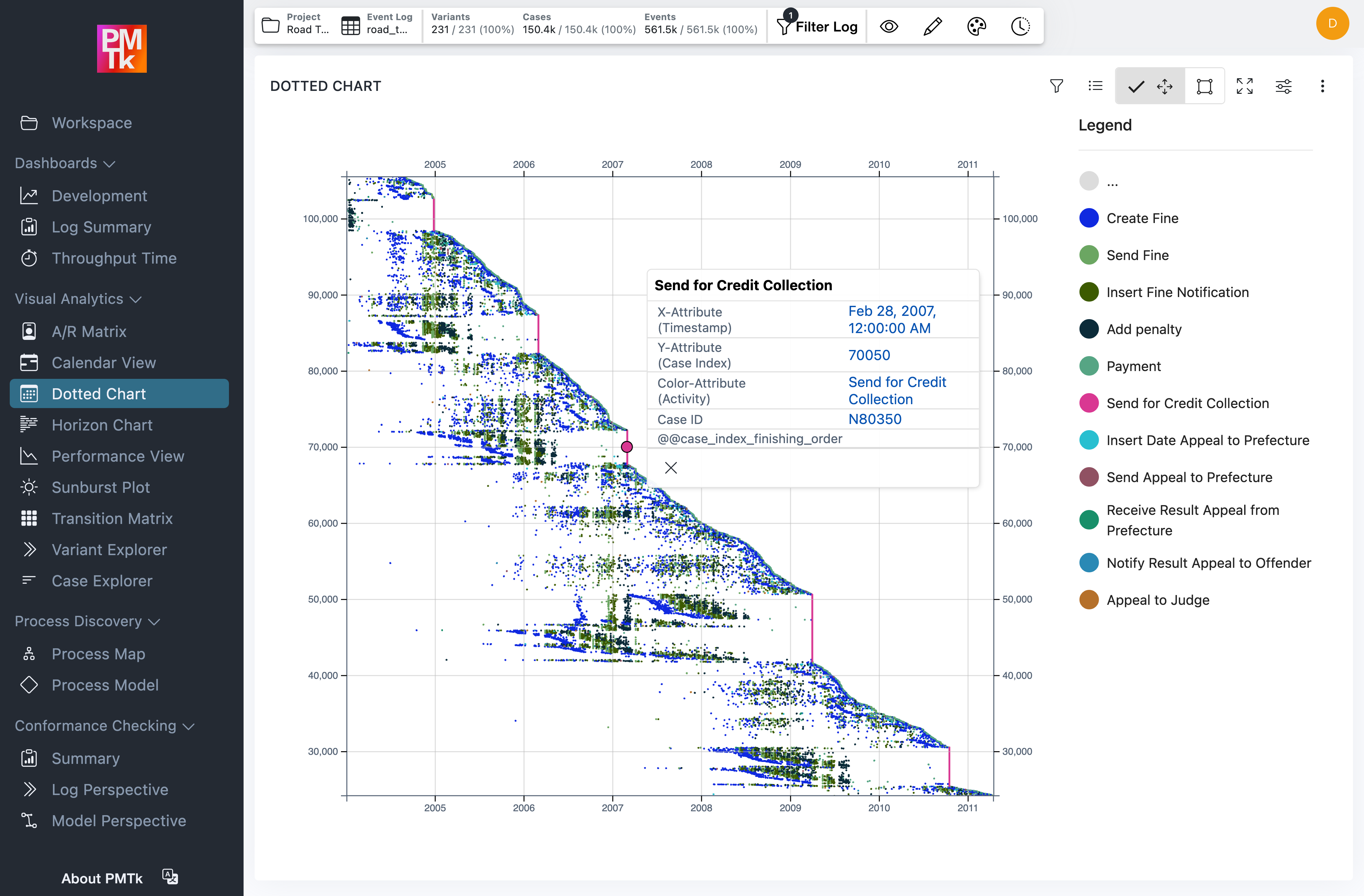Open the chart legend list icon

coord(1095,86)
